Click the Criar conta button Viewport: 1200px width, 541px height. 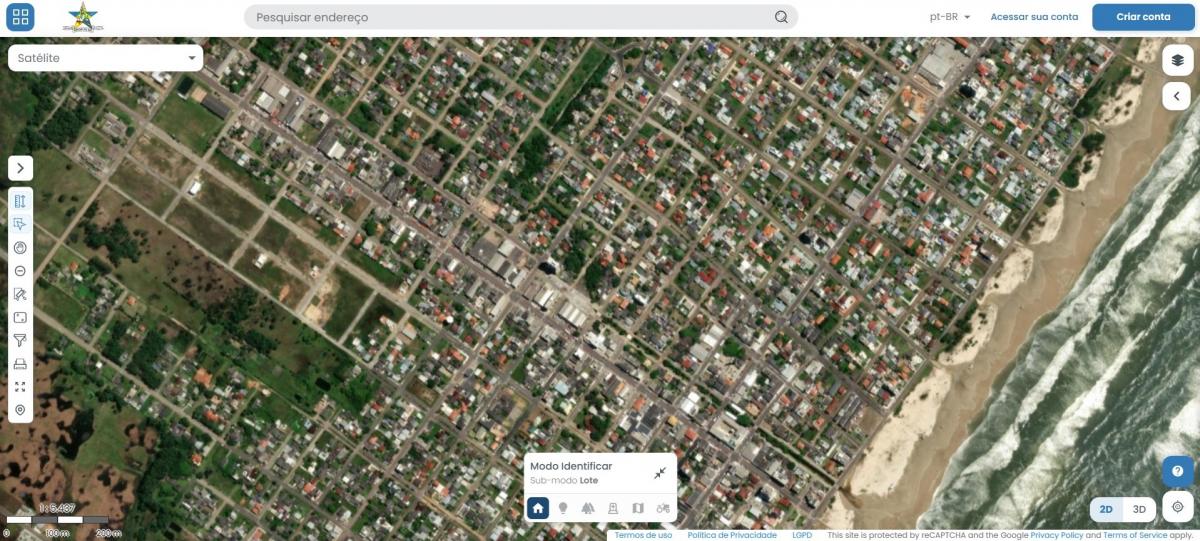(1142, 17)
